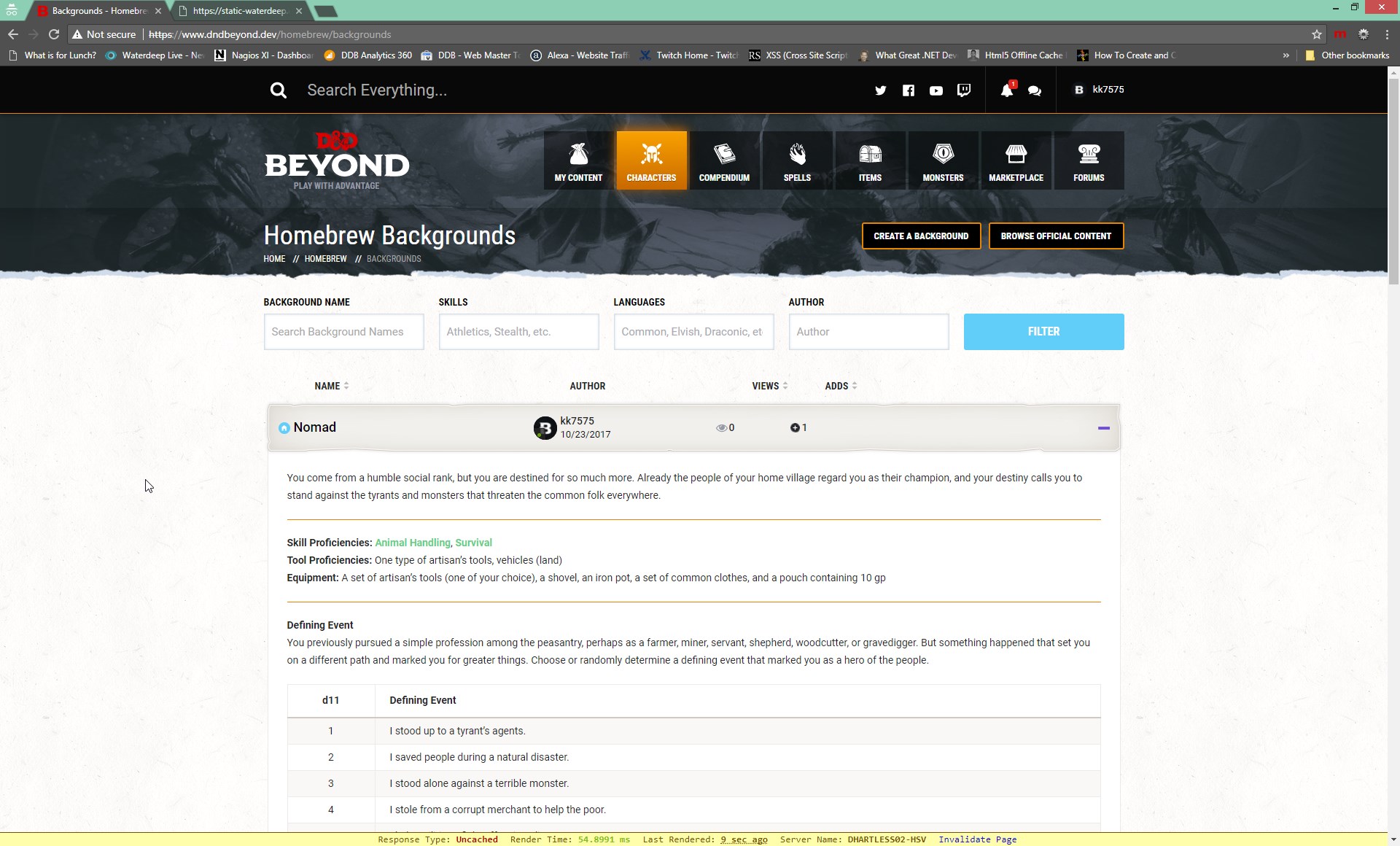Show more bookmarks chevron
The width and height of the screenshot is (1400, 846).
pyautogui.click(x=1286, y=55)
